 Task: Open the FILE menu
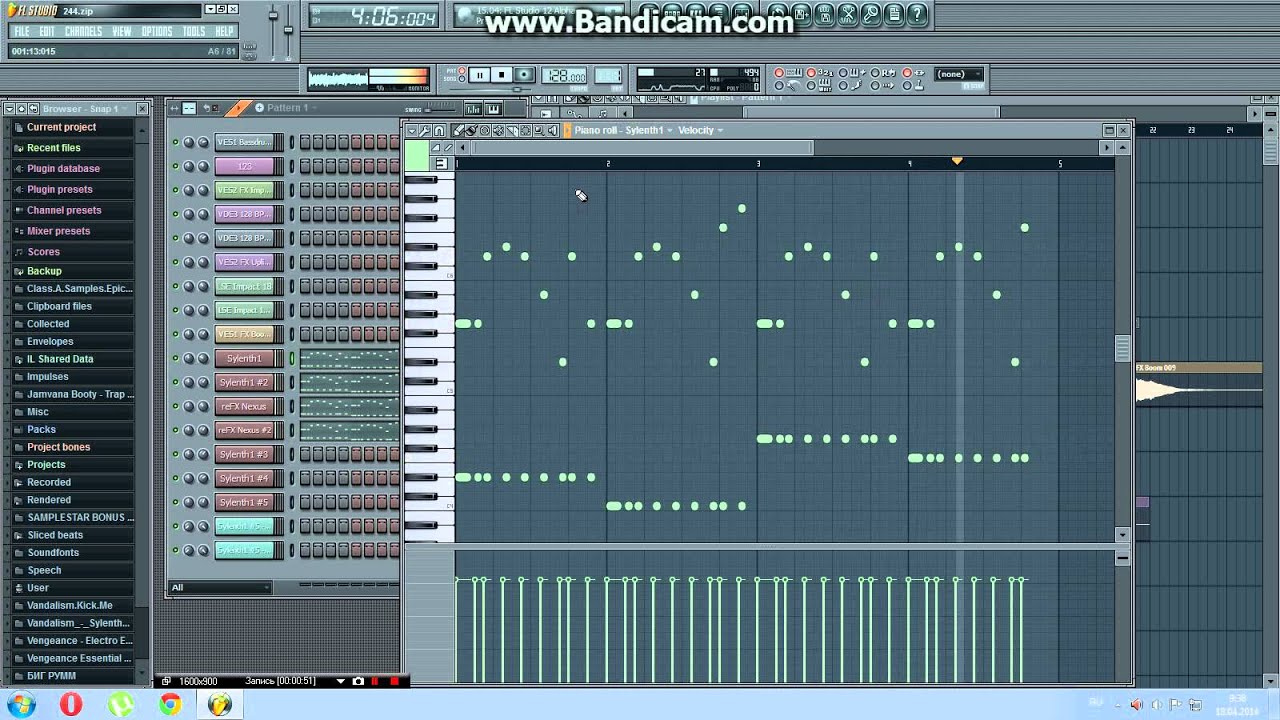21,31
